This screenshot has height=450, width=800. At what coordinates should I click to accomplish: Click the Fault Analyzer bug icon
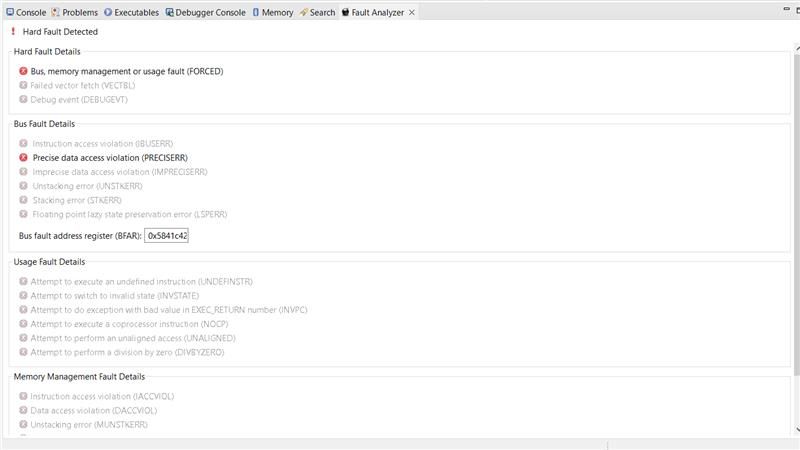[x=345, y=12]
